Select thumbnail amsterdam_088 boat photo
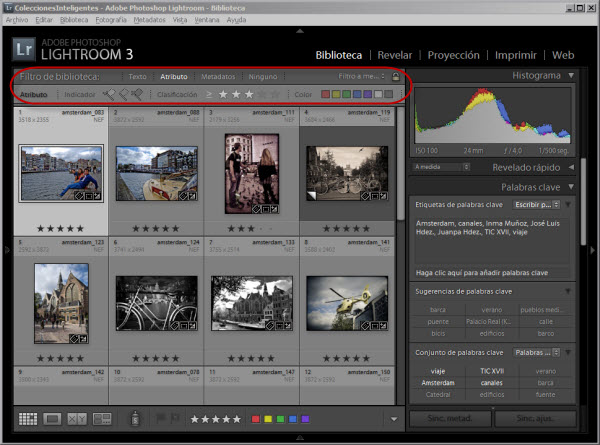 tap(157, 173)
